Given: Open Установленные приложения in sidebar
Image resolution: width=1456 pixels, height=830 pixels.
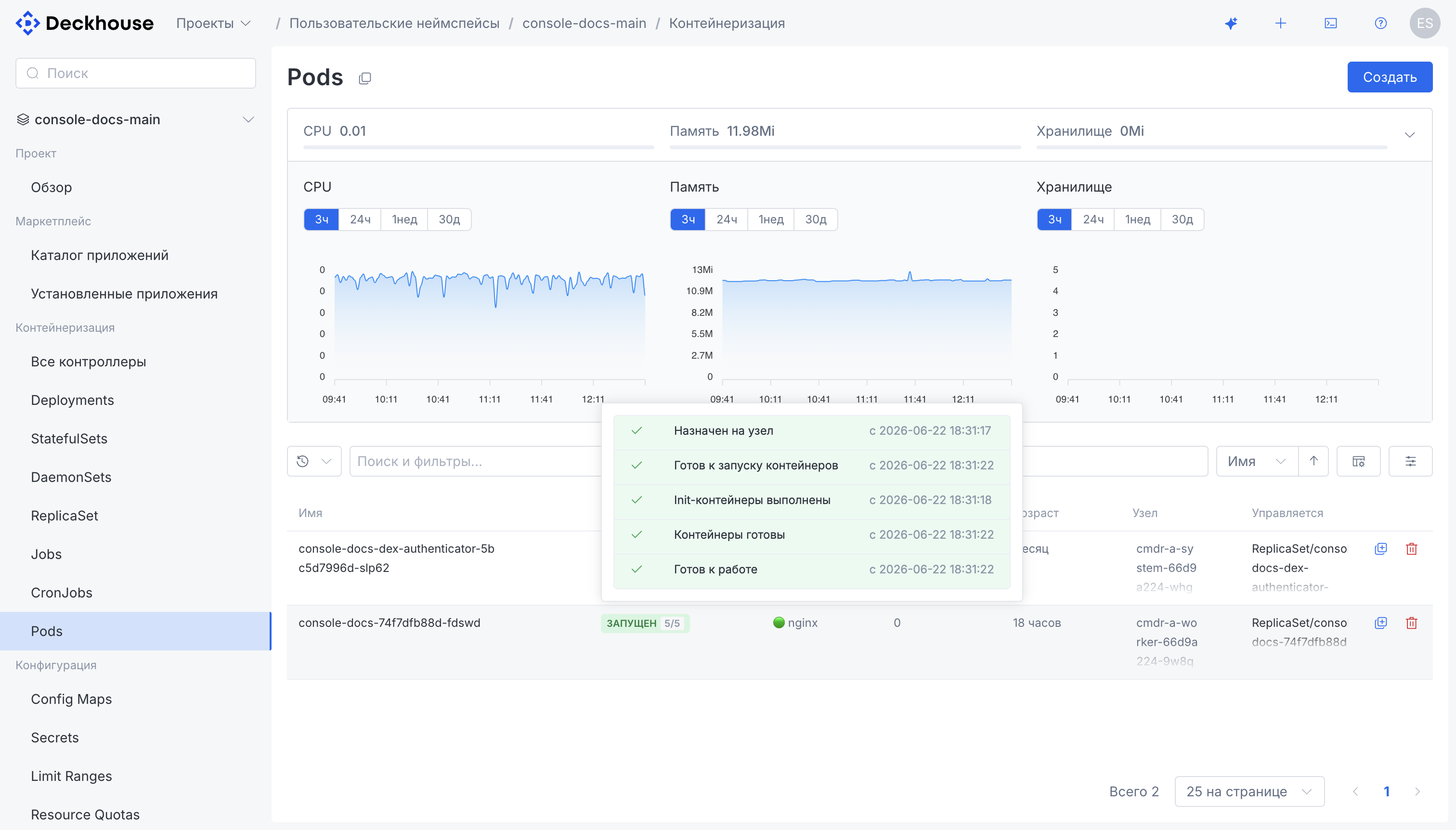Looking at the screenshot, I should point(124,294).
